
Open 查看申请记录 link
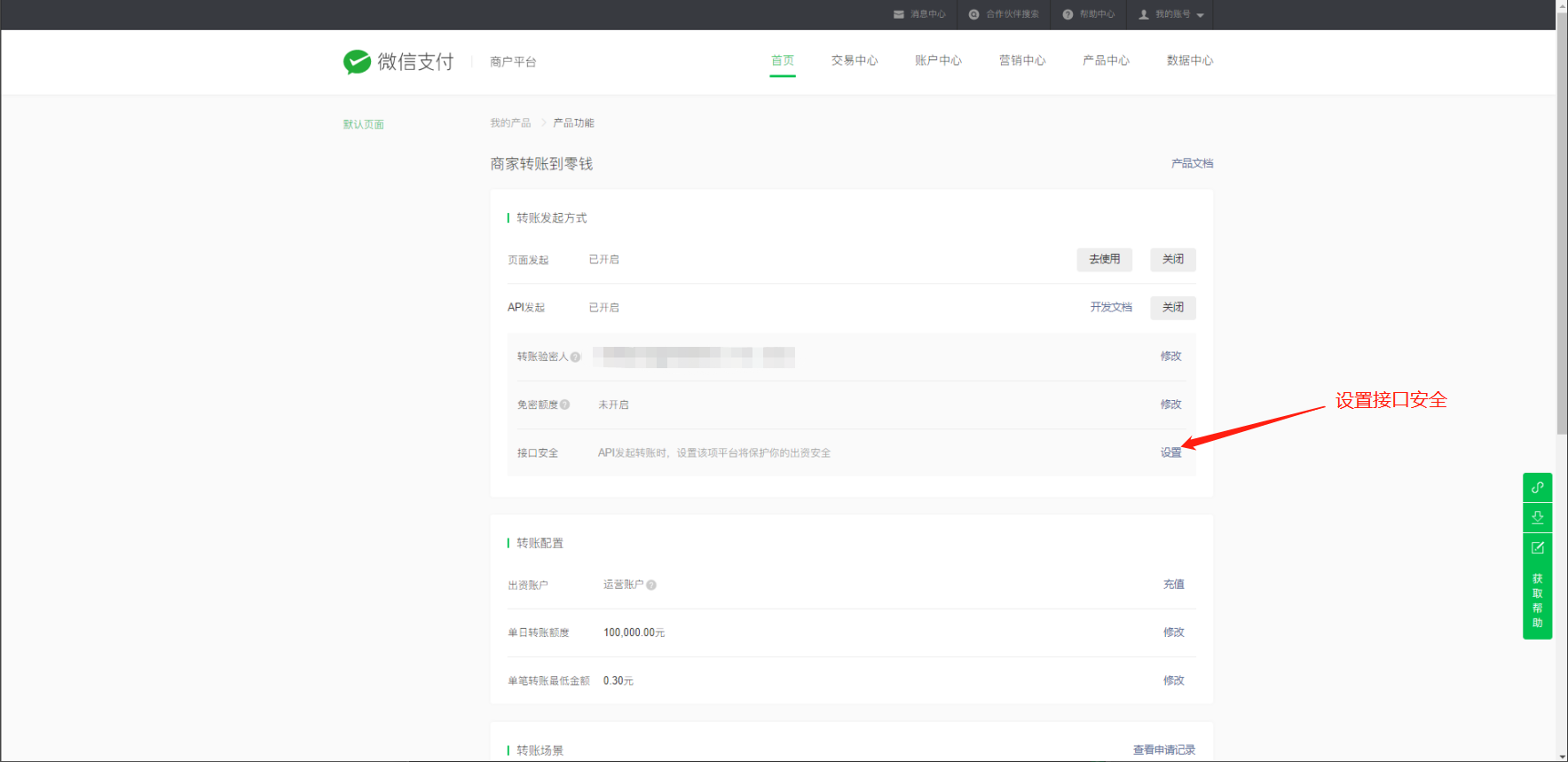(1163, 750)
